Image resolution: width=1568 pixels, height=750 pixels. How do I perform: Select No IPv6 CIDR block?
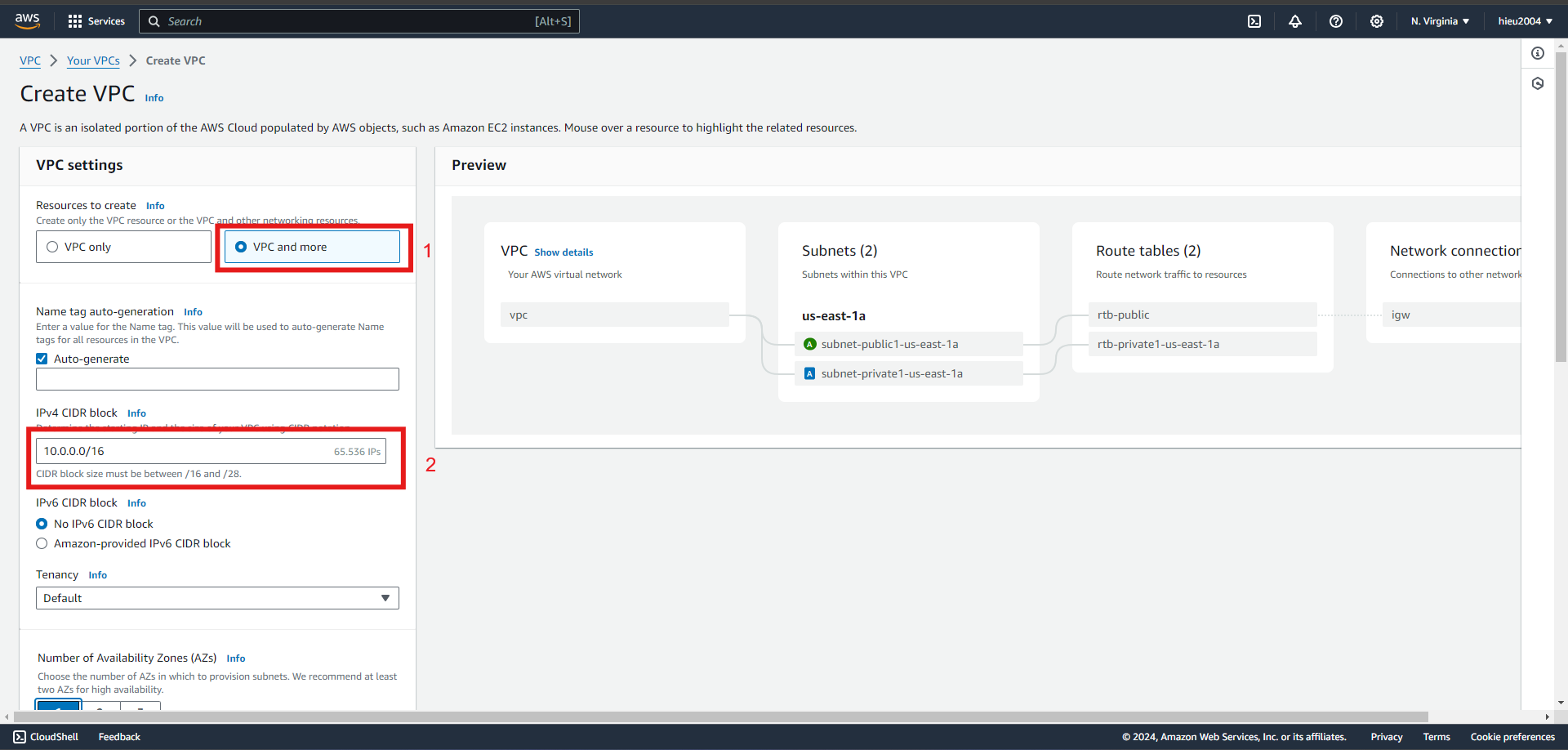[x=42, y=524]
